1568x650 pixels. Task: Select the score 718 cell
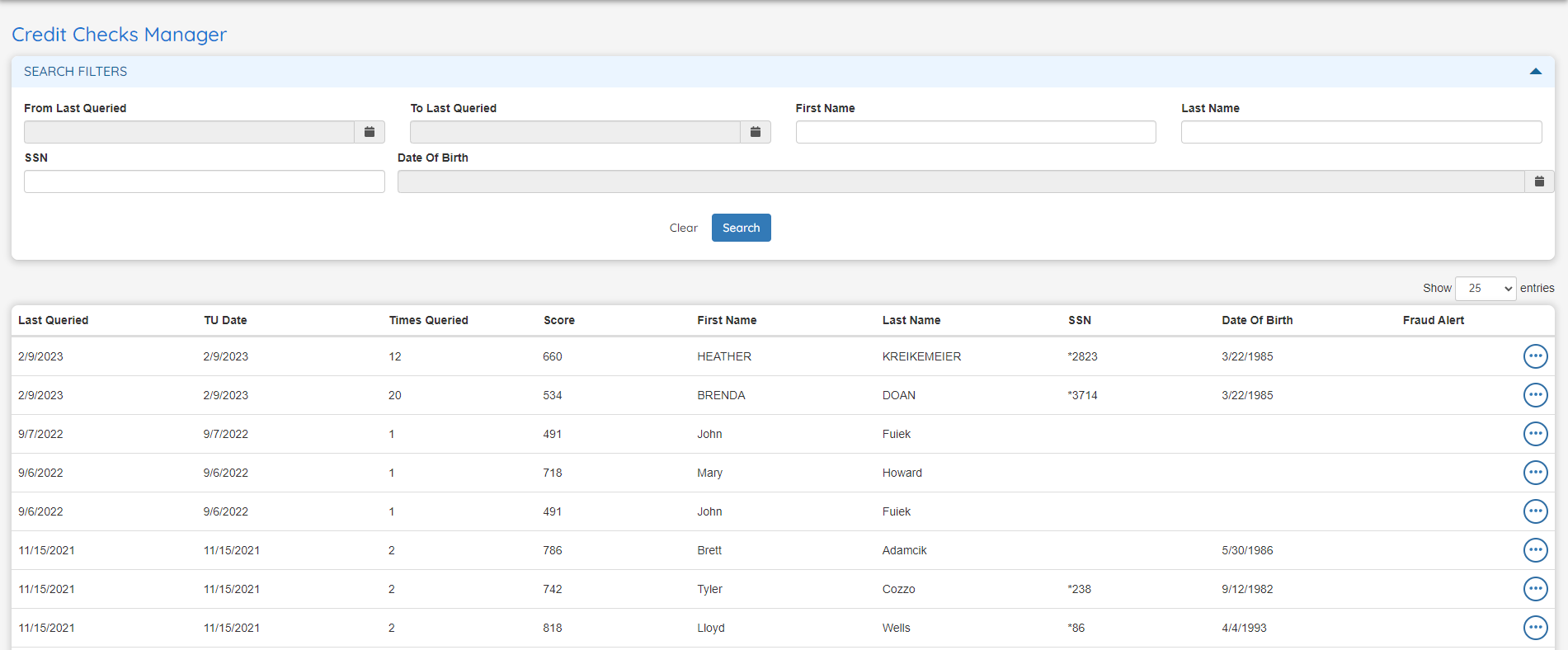(x=553, y=473)
